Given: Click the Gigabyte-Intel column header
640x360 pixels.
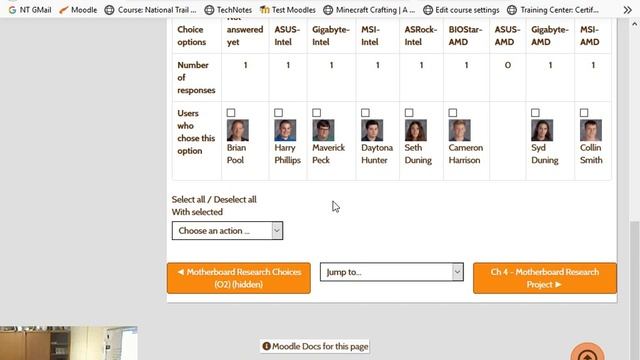Looking at the screenshot, I should (x=331, y=36).
